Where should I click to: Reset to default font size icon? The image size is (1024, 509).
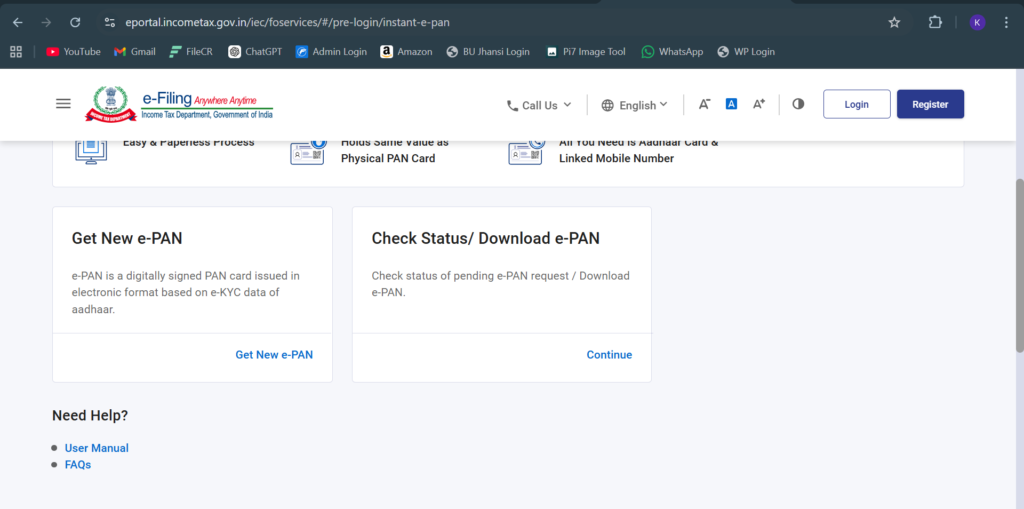click(x=731, y=104)
